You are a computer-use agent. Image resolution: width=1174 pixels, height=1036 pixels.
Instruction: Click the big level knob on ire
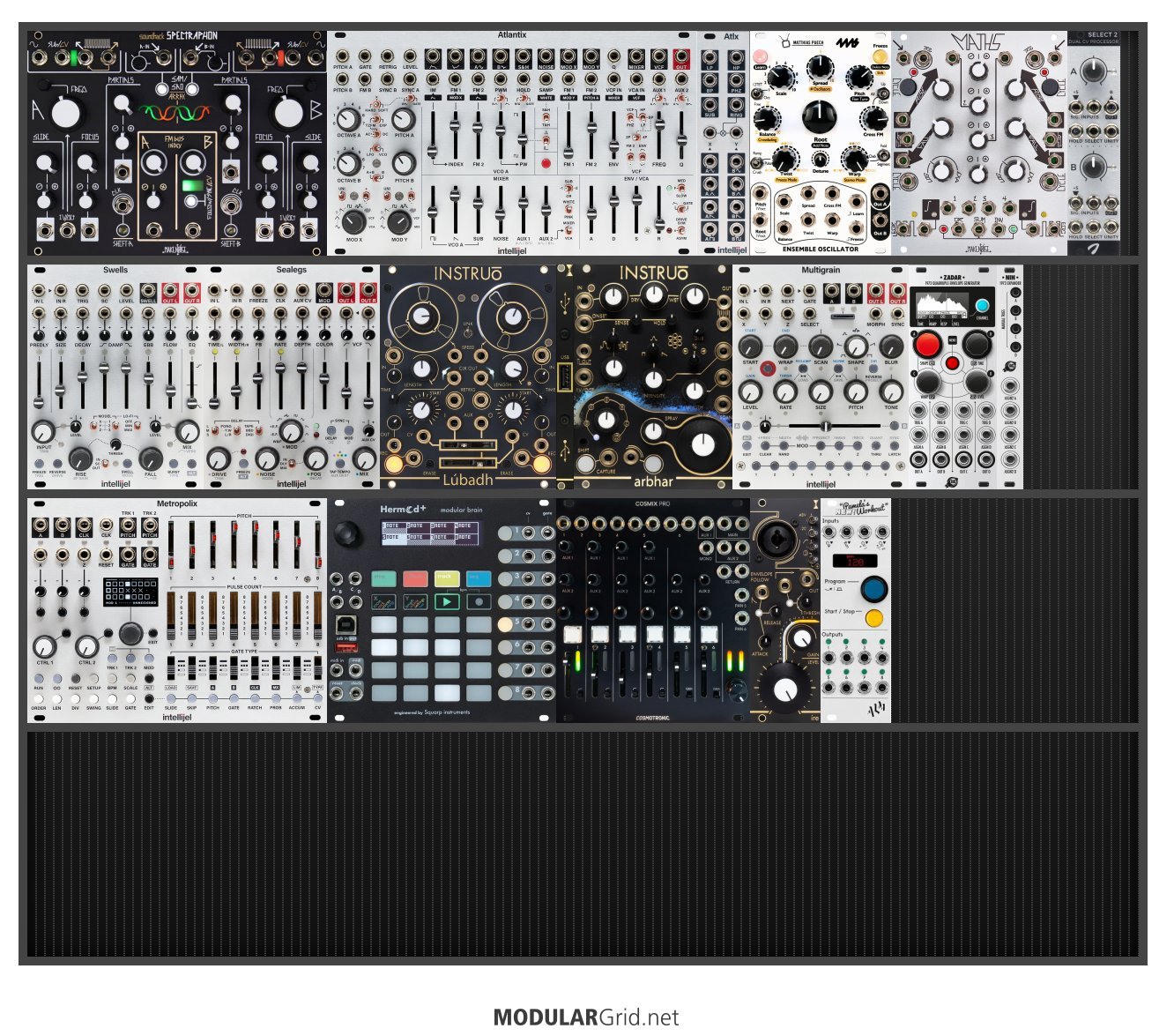click(x=784, y=687)
